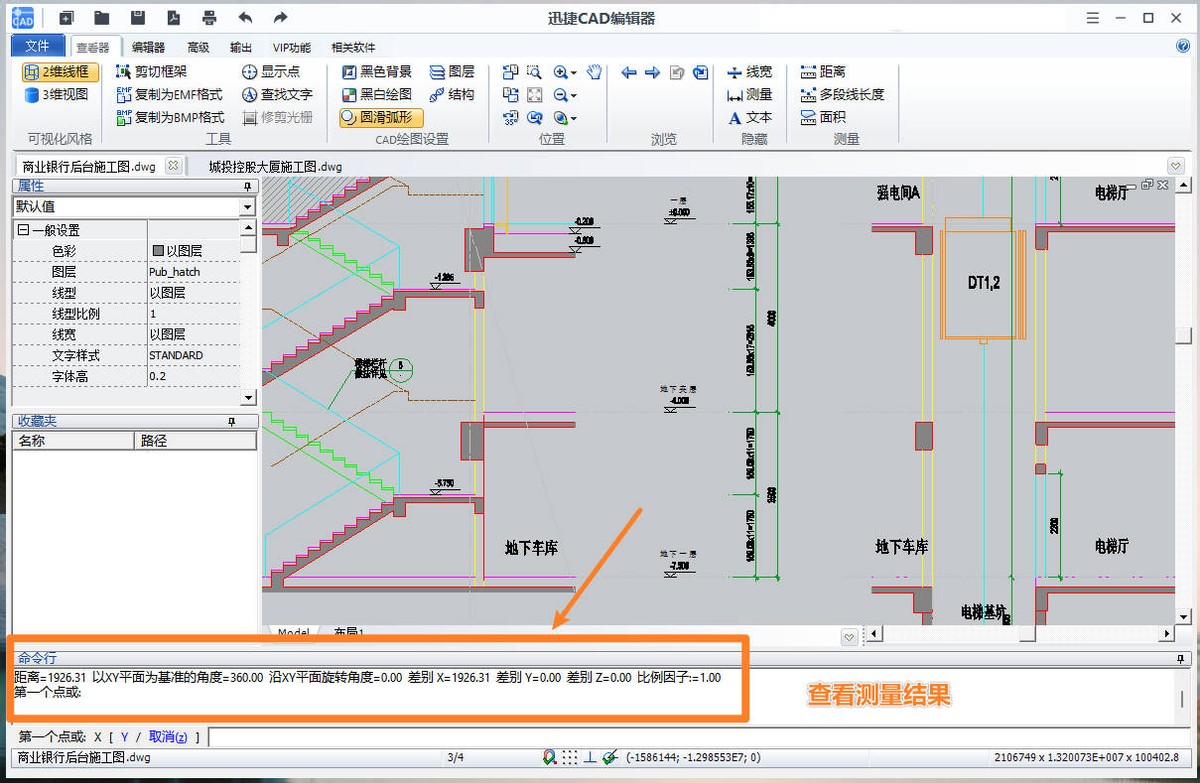Open the 默认值 properties dropdown
1200x783 pixels.
tap(245, 207)
